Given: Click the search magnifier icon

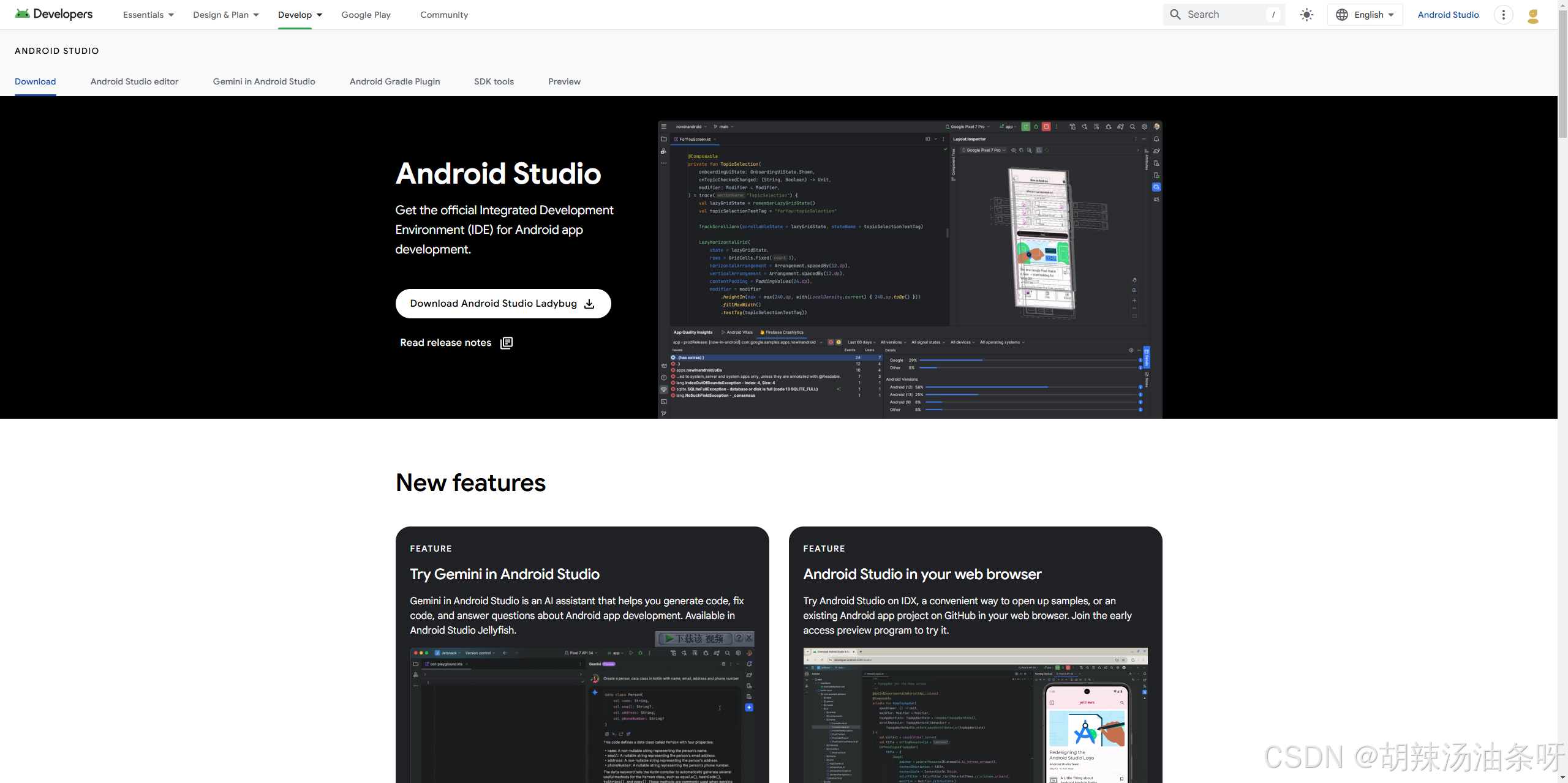Looking at the screenshot, I should click(x=1175, y=15).
